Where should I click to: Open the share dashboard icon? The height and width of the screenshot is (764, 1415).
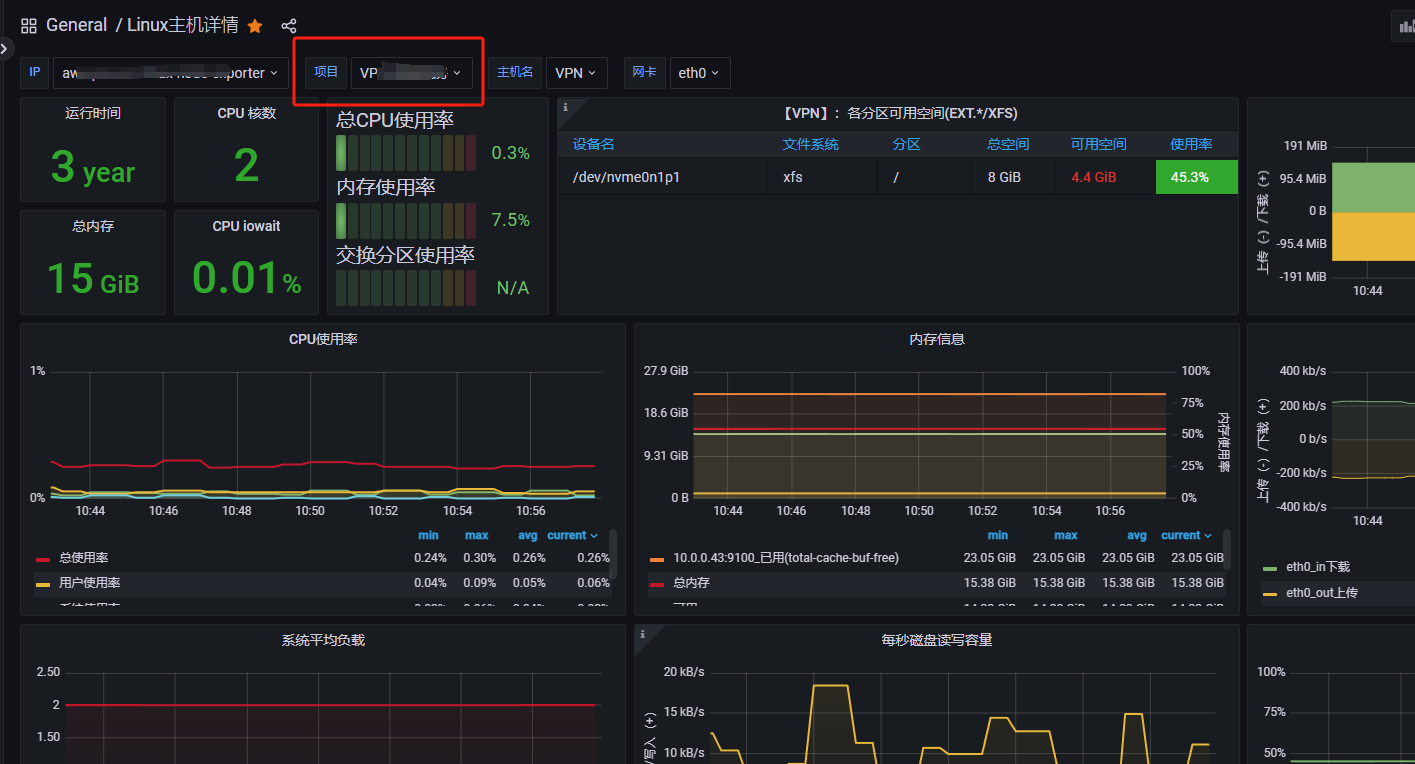coord(289,26)
